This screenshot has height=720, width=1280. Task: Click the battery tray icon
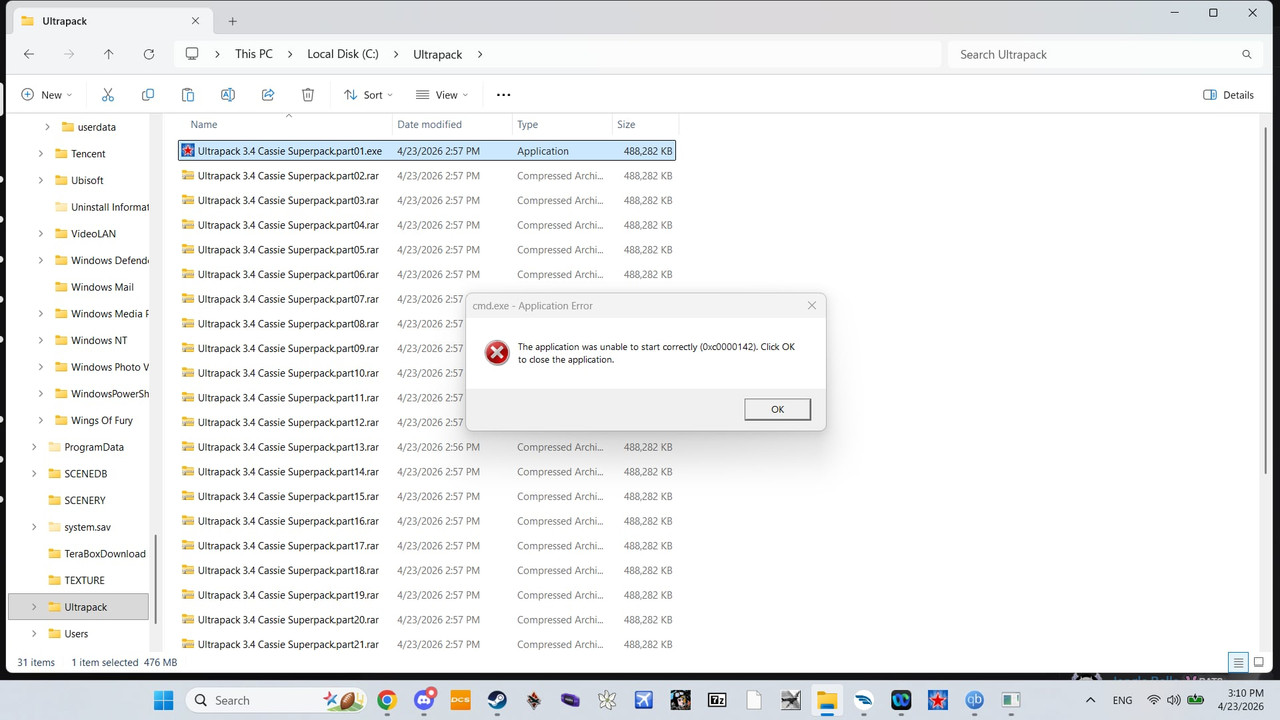tap(1194, 700)
